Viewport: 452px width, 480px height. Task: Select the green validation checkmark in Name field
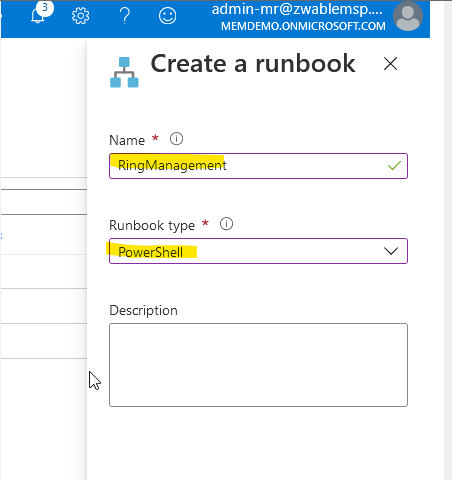pyautogui.click(x=394, y=165)
